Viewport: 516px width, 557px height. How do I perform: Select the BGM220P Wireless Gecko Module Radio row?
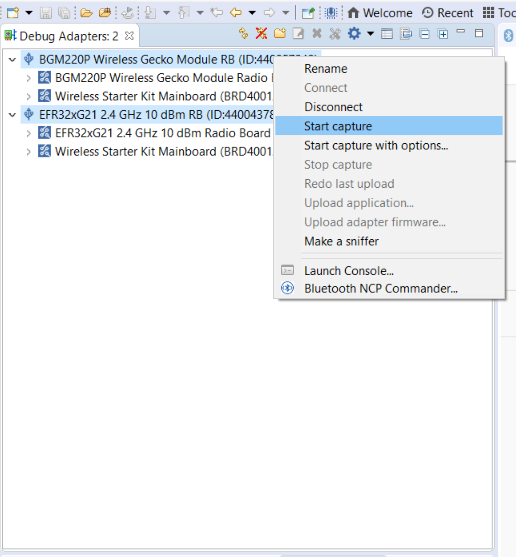tap(155, 78)
